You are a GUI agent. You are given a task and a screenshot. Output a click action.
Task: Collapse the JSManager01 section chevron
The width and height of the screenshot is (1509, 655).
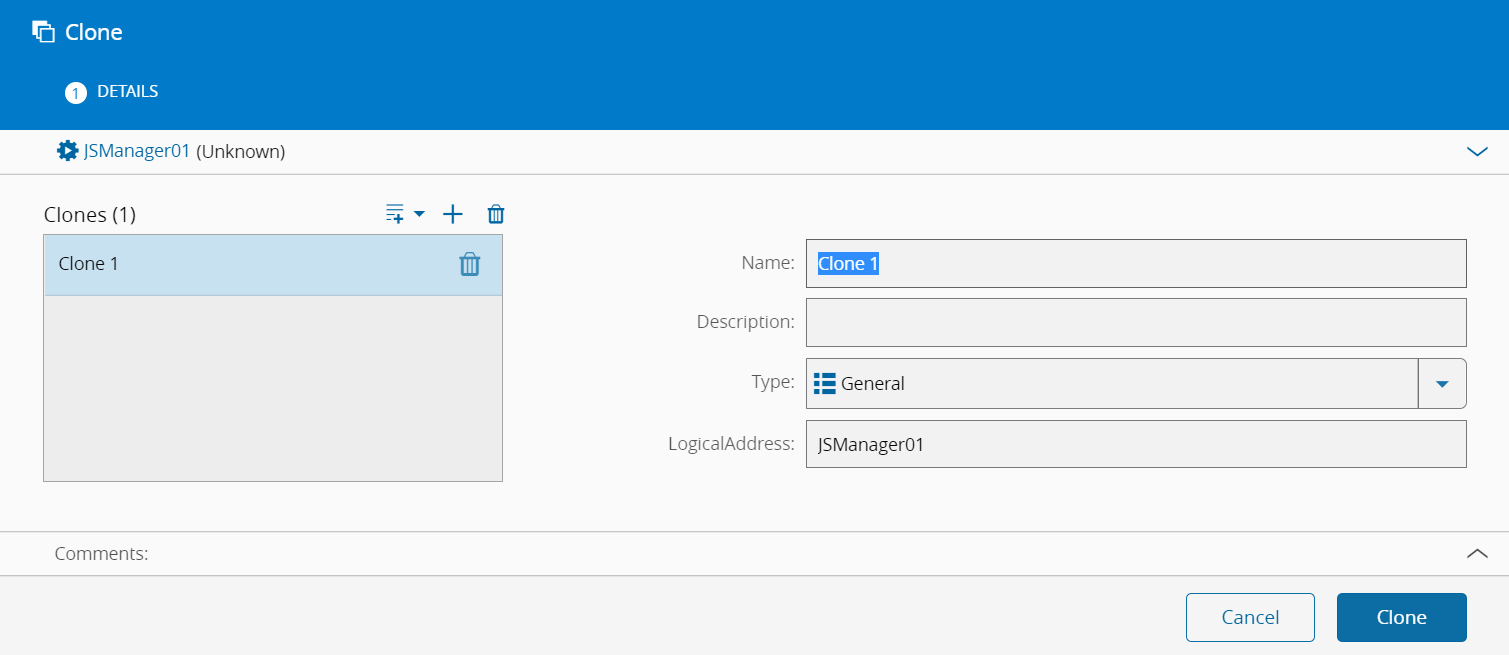(x=1476, y=152)
